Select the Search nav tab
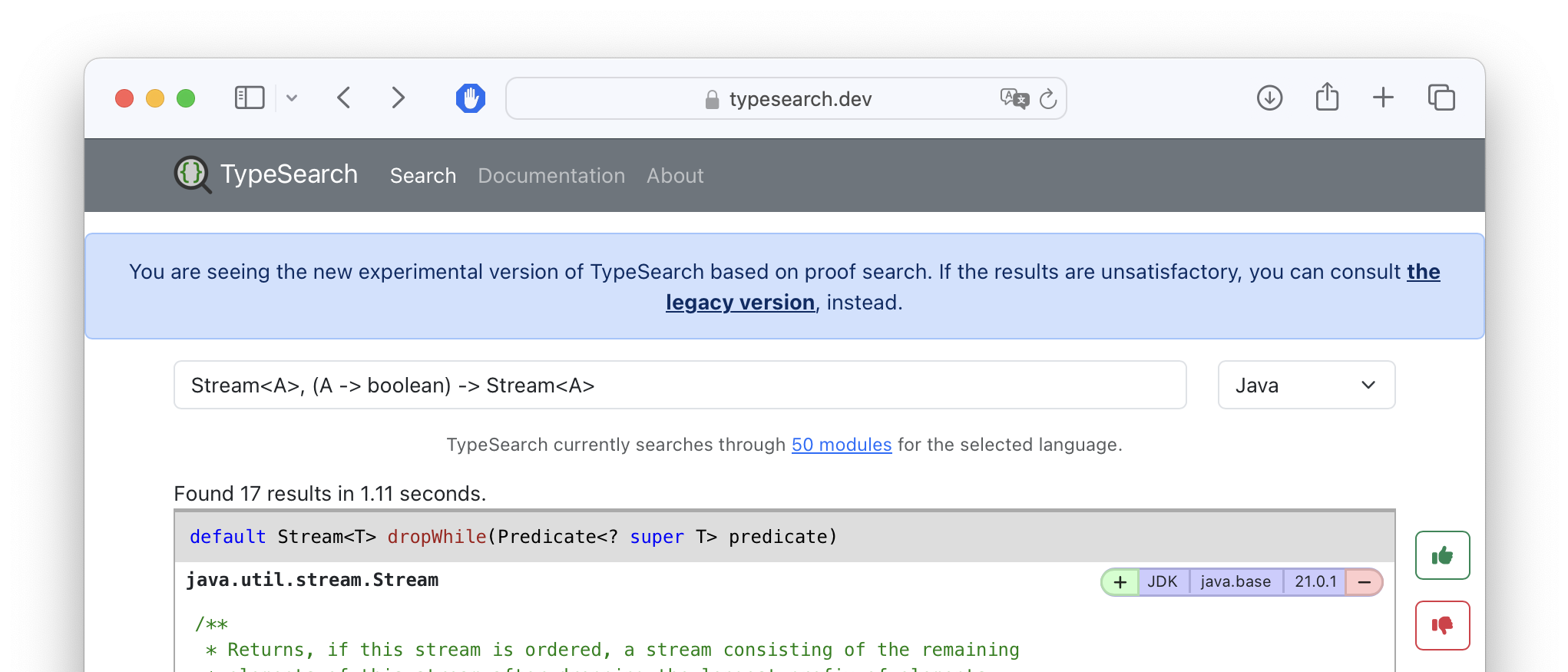1568x672 pixels. tap(423, 176)
